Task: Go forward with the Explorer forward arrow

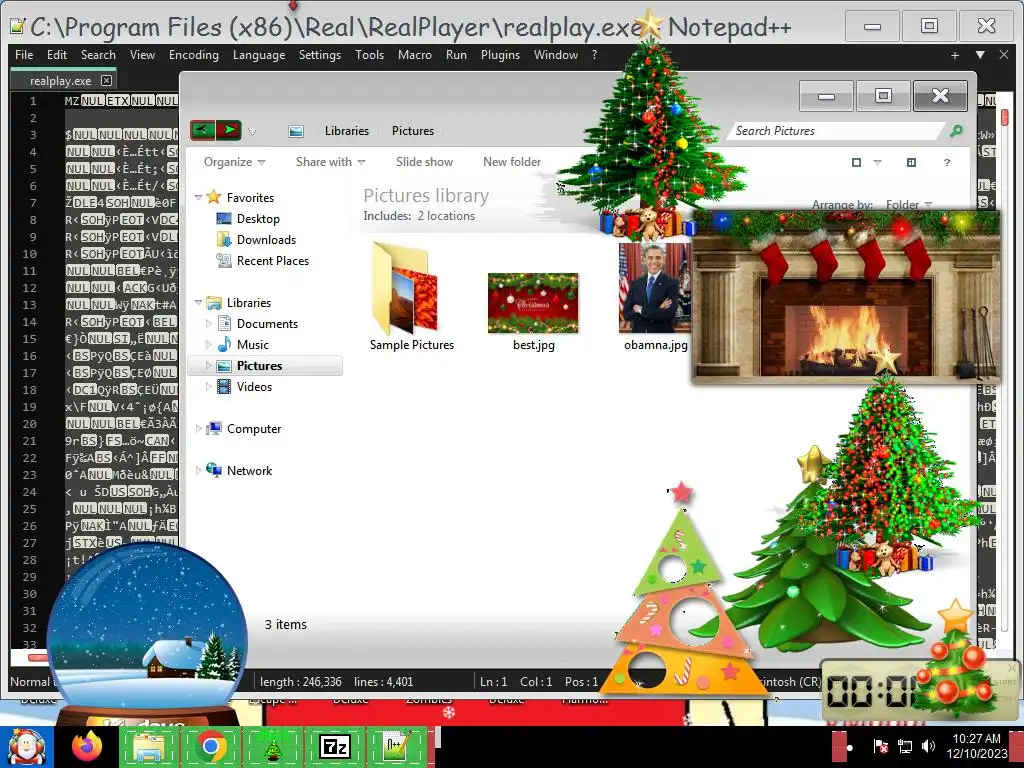Action: pos(229,130)
